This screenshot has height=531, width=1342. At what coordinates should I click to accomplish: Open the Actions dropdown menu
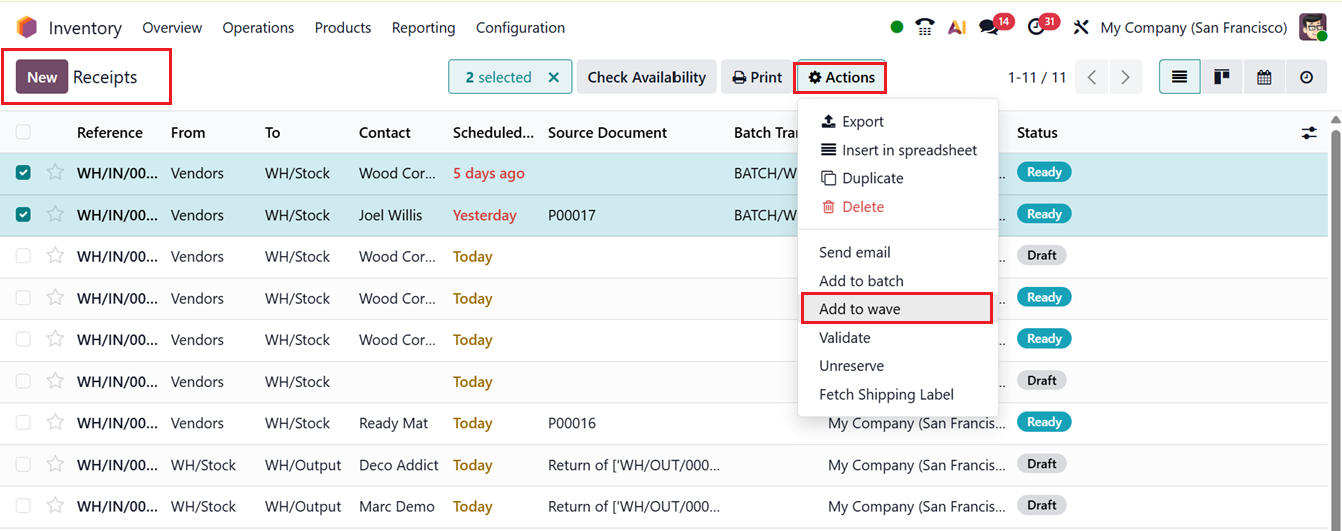pyautogui.click(x=841, y=77)
